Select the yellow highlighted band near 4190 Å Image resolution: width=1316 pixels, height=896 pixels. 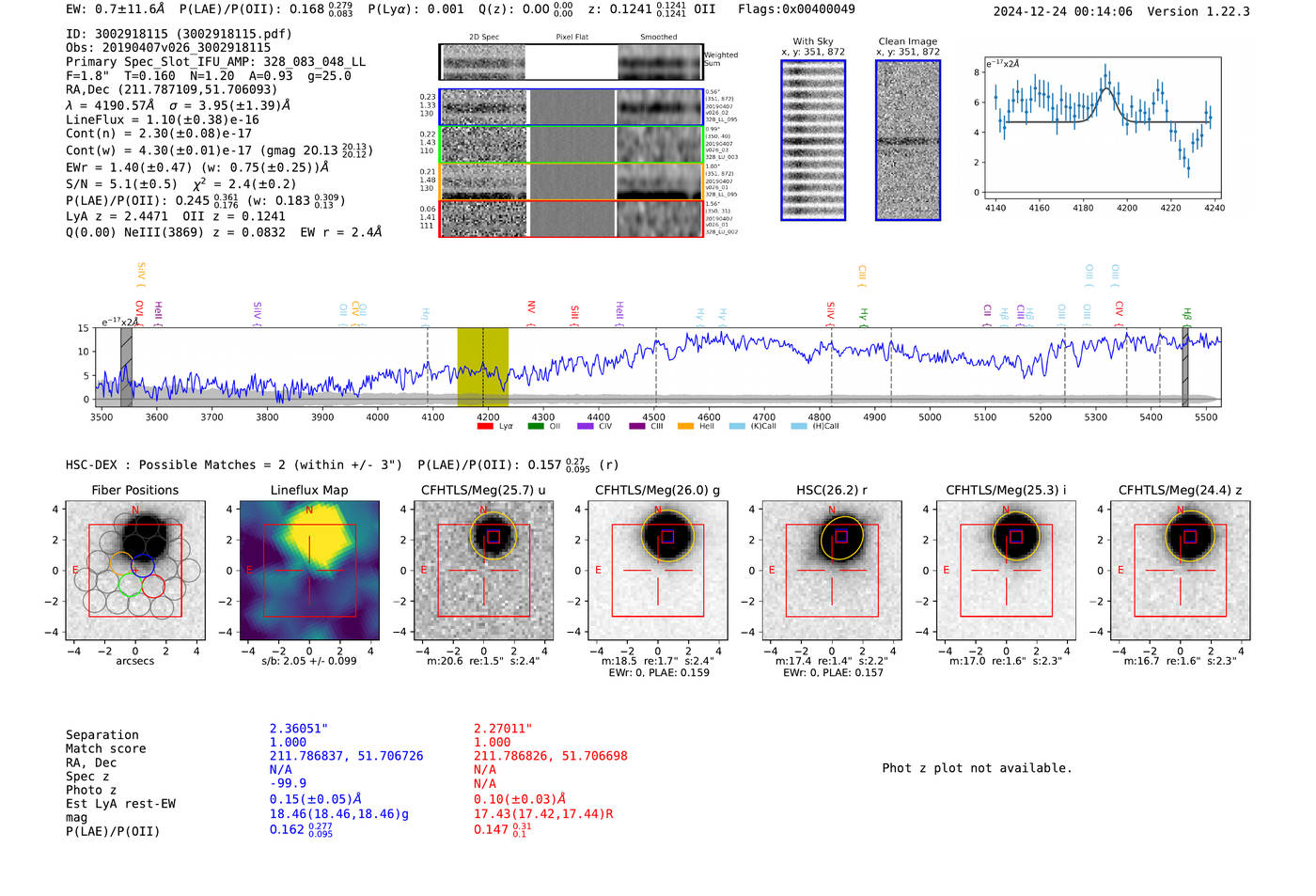tap(483, 367)
